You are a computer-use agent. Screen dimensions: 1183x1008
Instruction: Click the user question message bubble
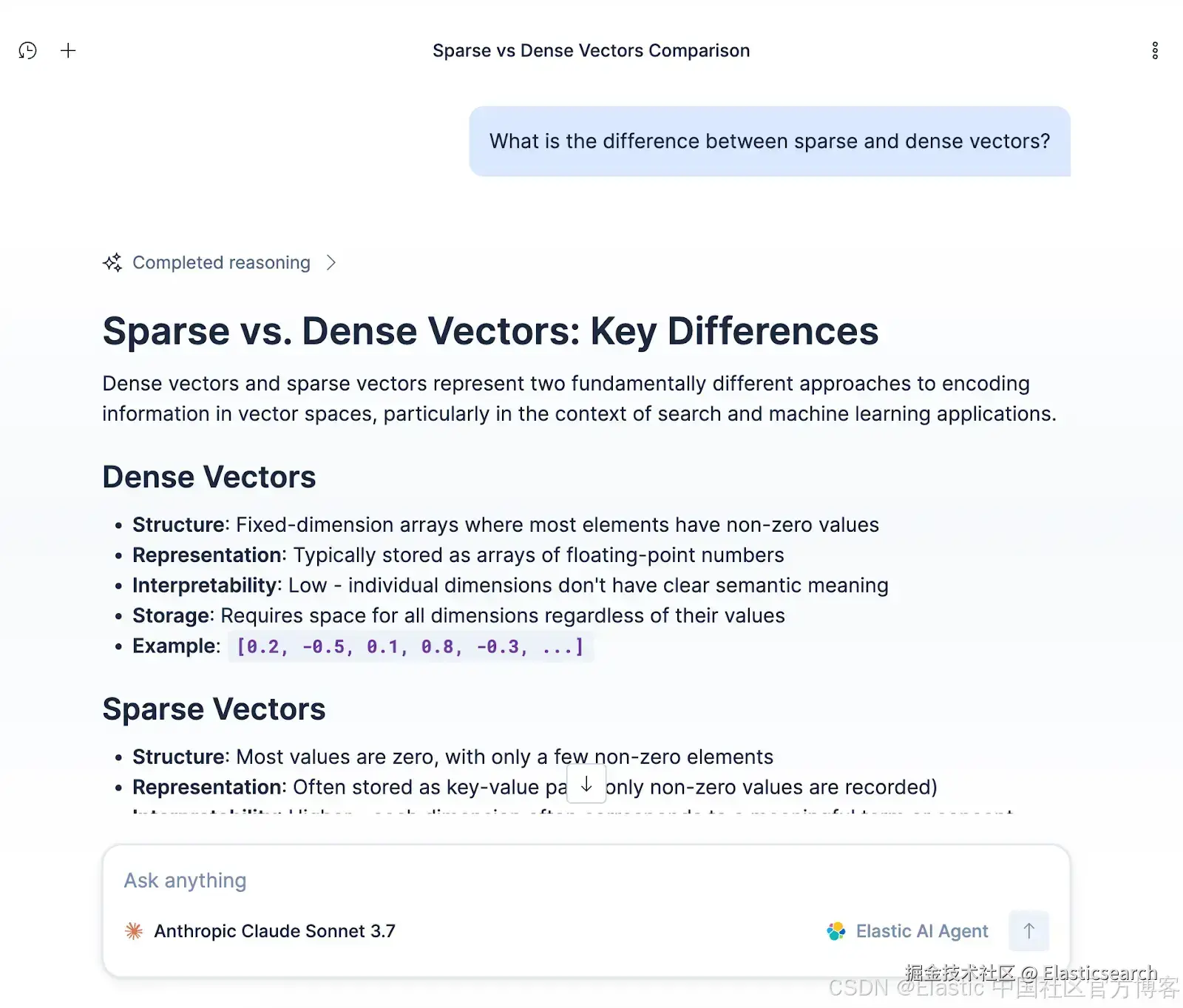click(769, 141)
